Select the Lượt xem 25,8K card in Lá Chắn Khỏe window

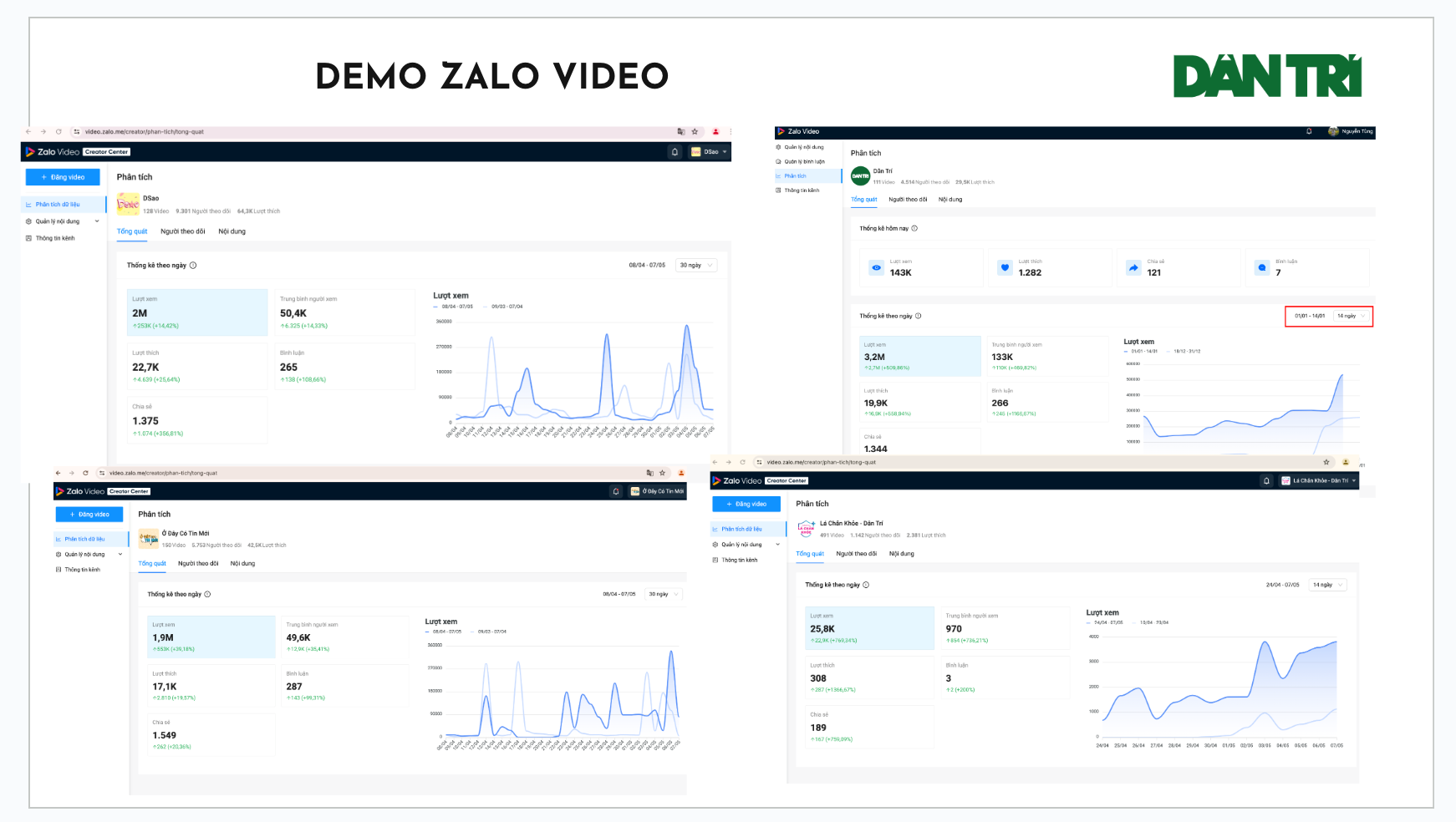click(869, 629)
